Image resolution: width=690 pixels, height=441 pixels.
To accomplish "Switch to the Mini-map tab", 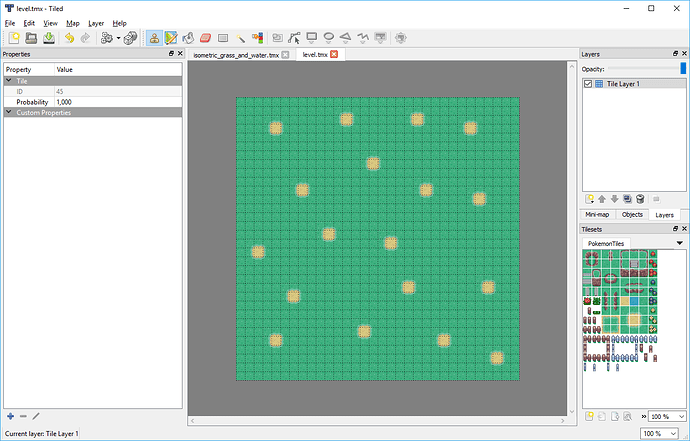I will point(597,215).
